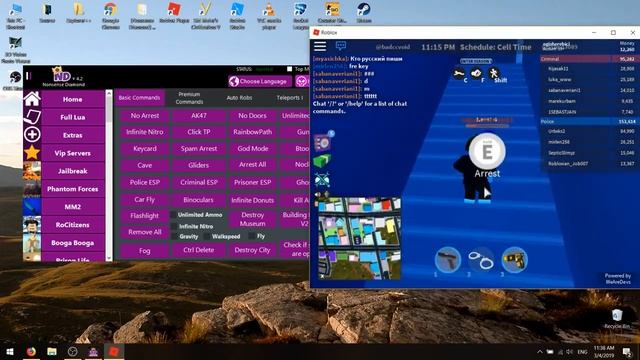Screen dimensions: 640x360
Task: Click the crawl action icon labeled C
Action: point(459,73)
